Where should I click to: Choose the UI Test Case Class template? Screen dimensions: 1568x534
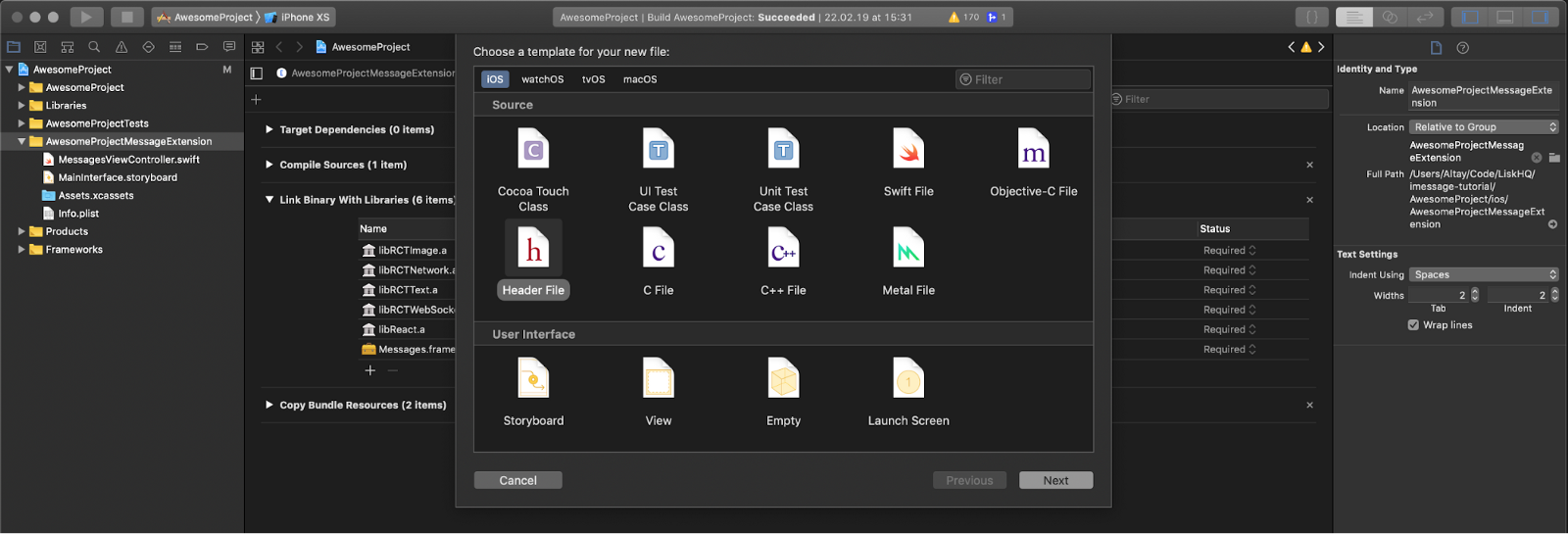659,170
